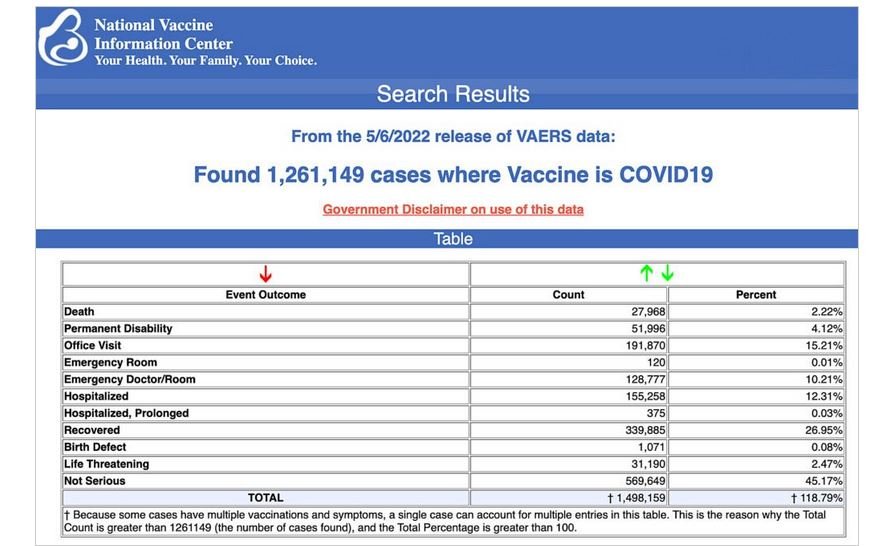Screen dimensions: 871x546
Task: Click the Permanent Disability row label
Action: click(118, 329)
